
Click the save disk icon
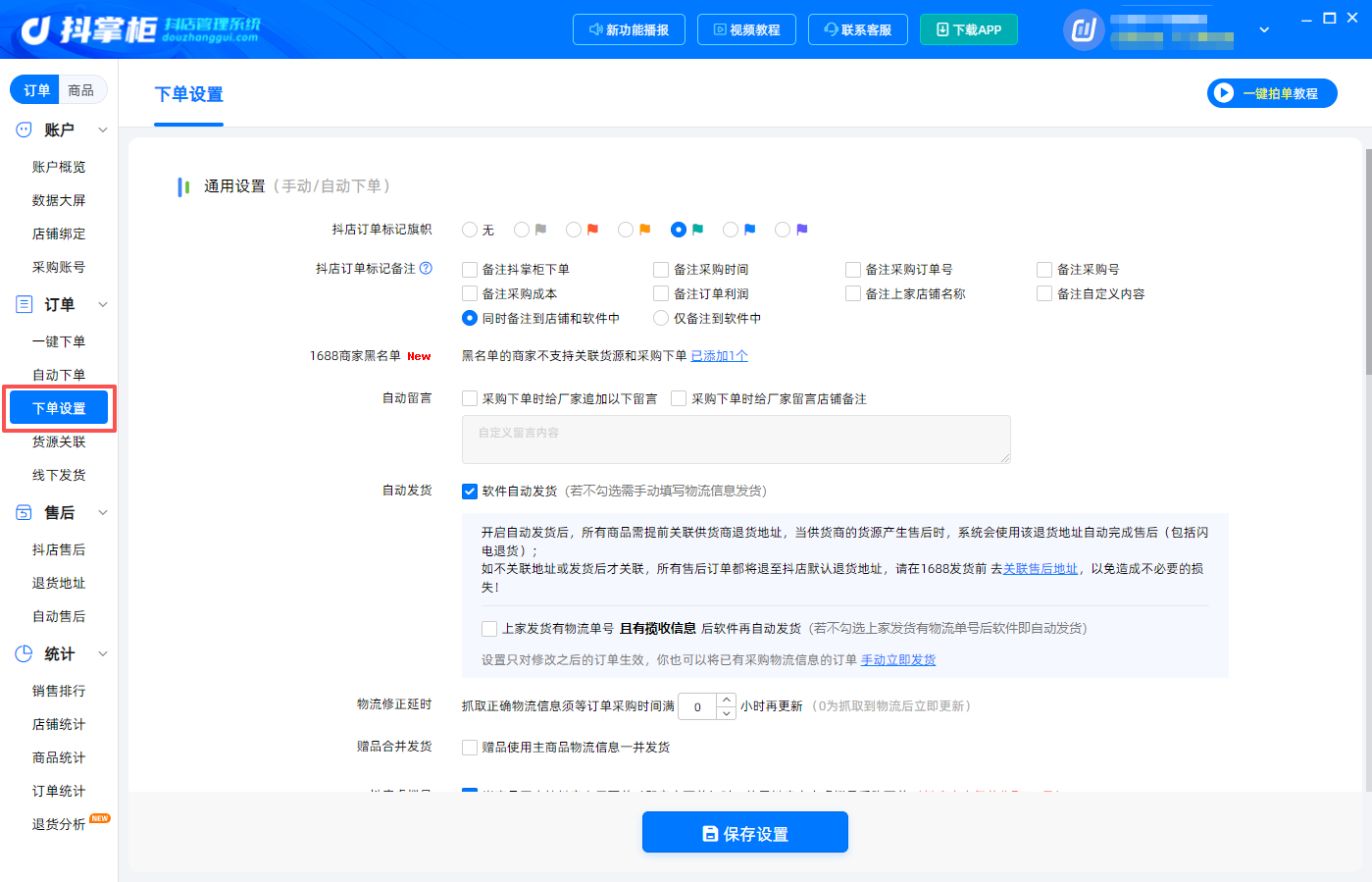[710, 834]
